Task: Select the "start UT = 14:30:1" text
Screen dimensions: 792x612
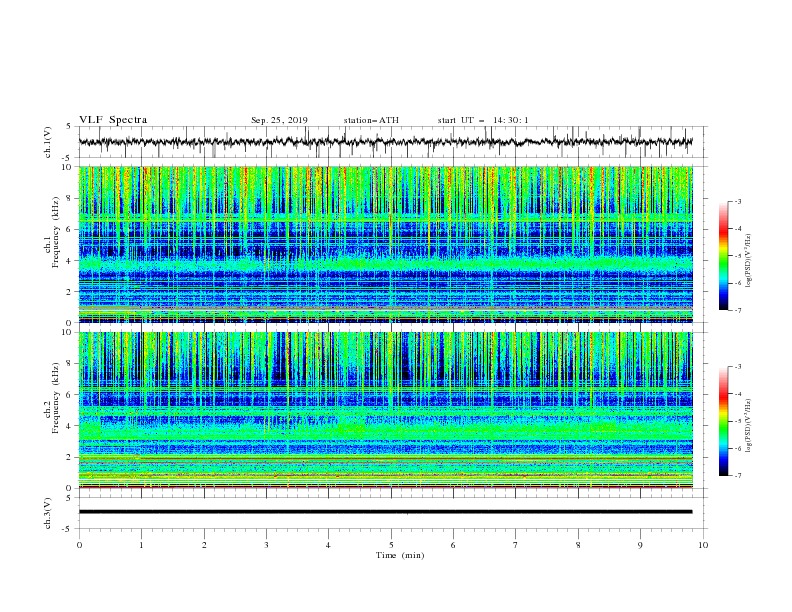Action: (x=483, y=120)
